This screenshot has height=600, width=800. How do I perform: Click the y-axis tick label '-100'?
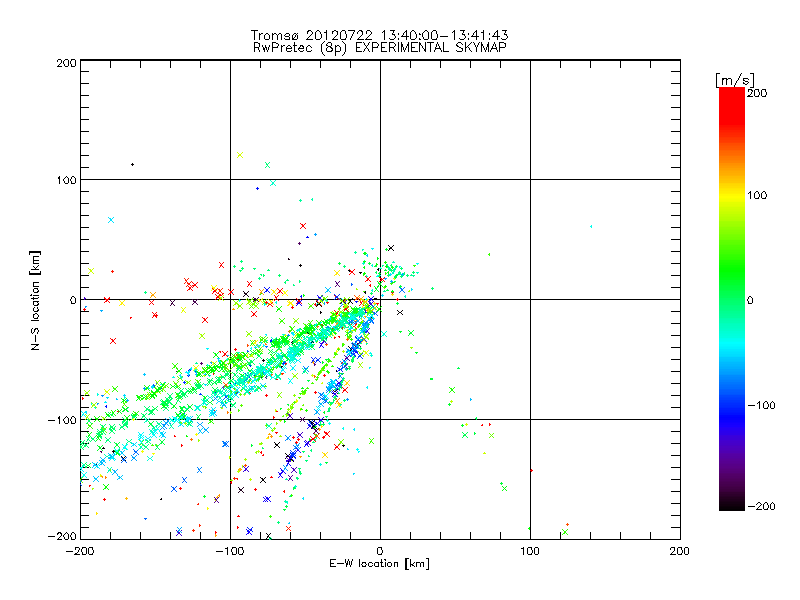coord(62,420)
